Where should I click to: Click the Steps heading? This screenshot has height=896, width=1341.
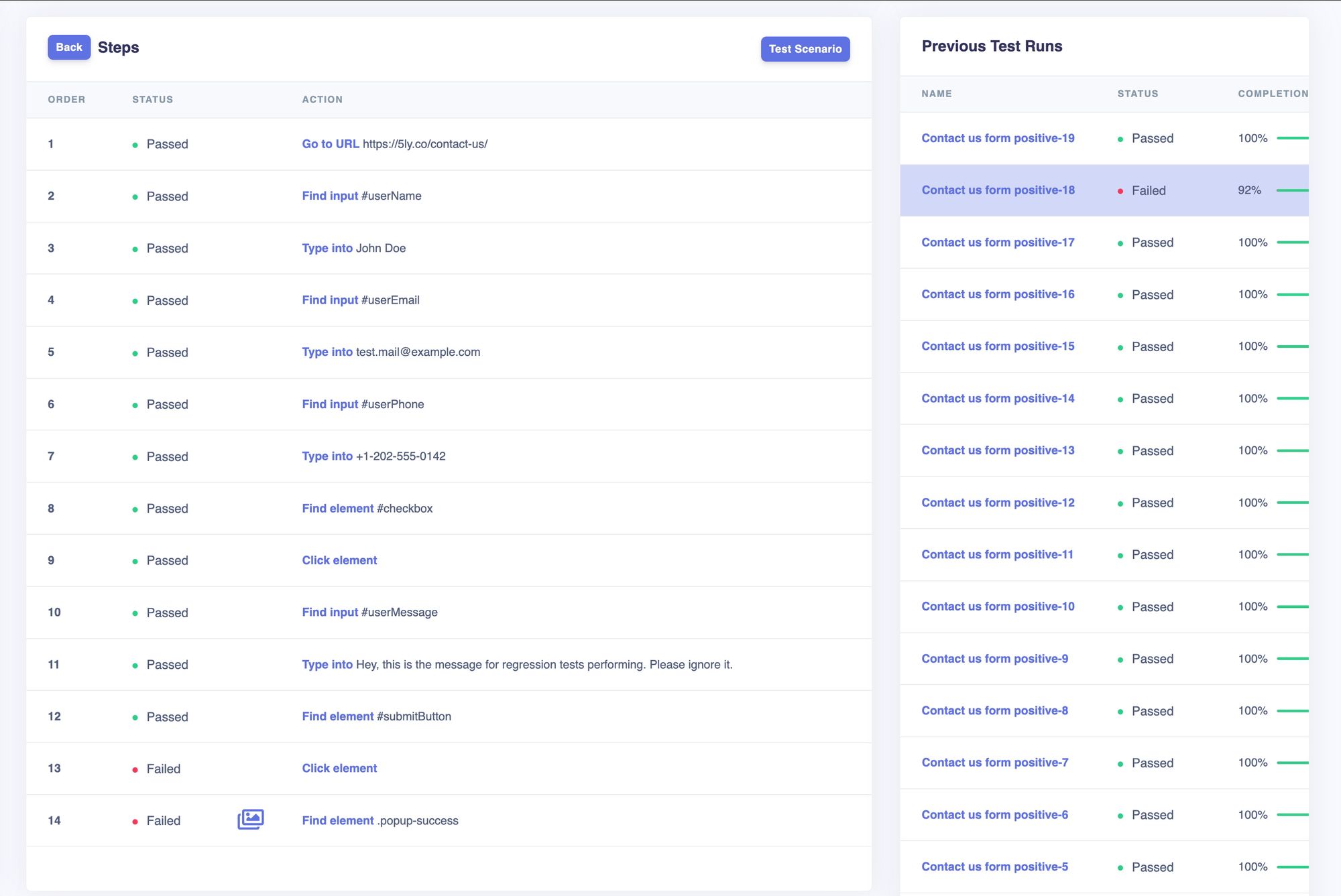(119, 48)
